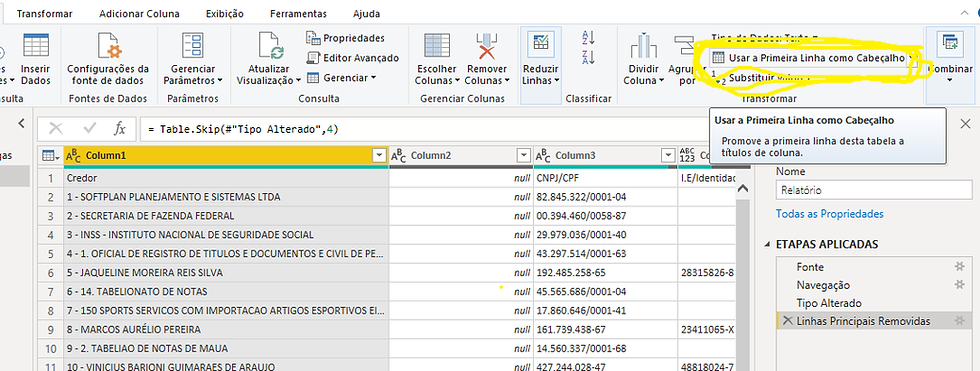Open the Adicionar Coluna tab
The image size is (980, 371).
pyautogui.click(x=139, y=13)
